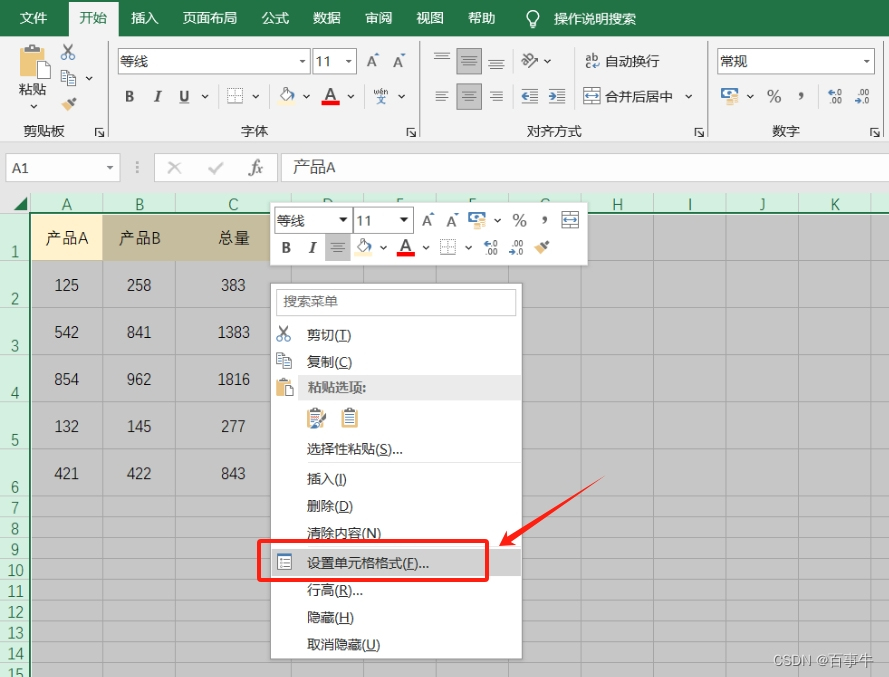
Task: Open mini toolbar font size dropdown
Action: coord(404,219)
